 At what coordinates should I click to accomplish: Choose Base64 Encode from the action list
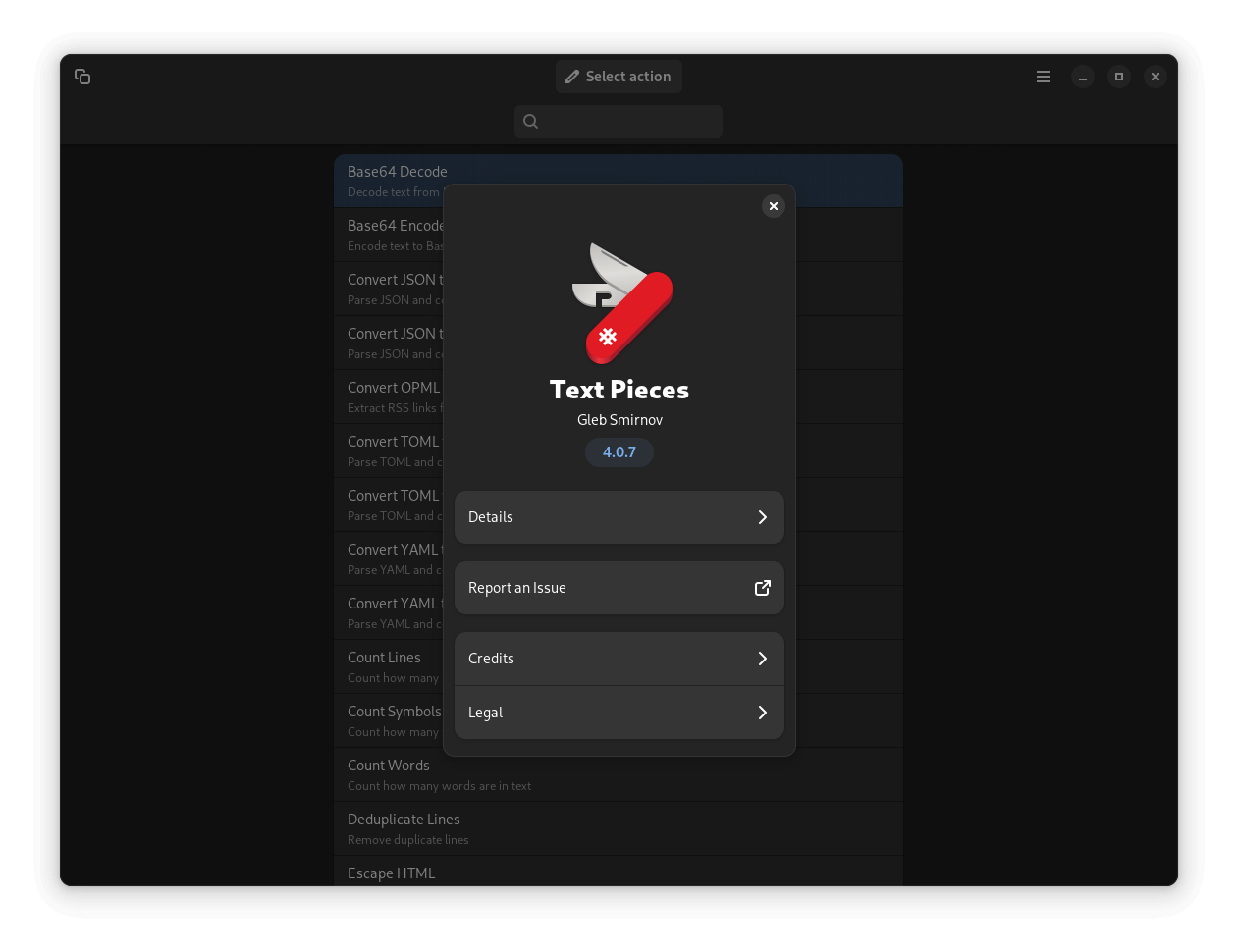(397, 234)
